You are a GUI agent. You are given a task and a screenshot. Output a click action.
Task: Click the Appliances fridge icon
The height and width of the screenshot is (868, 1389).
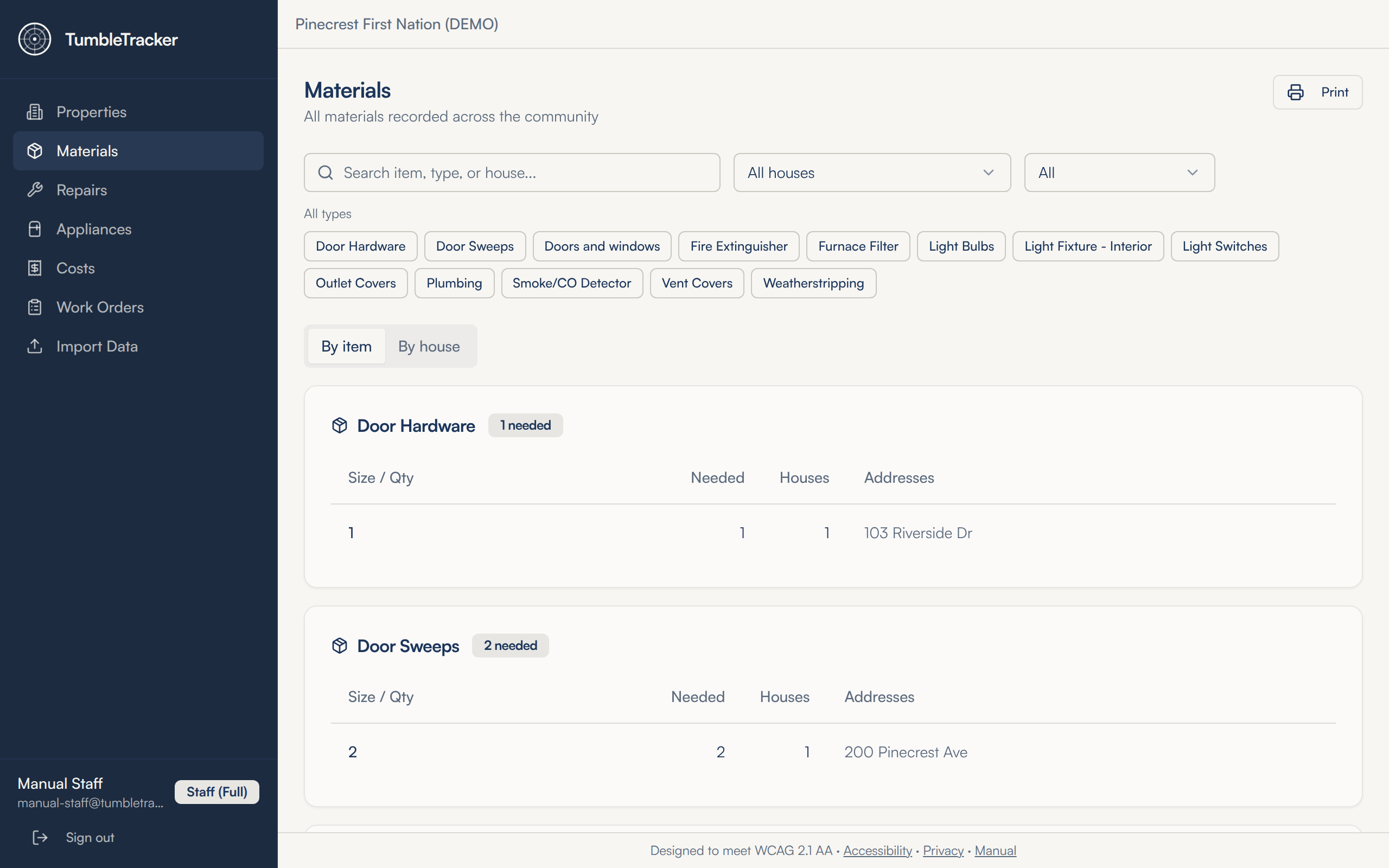(x=34, y=229)
